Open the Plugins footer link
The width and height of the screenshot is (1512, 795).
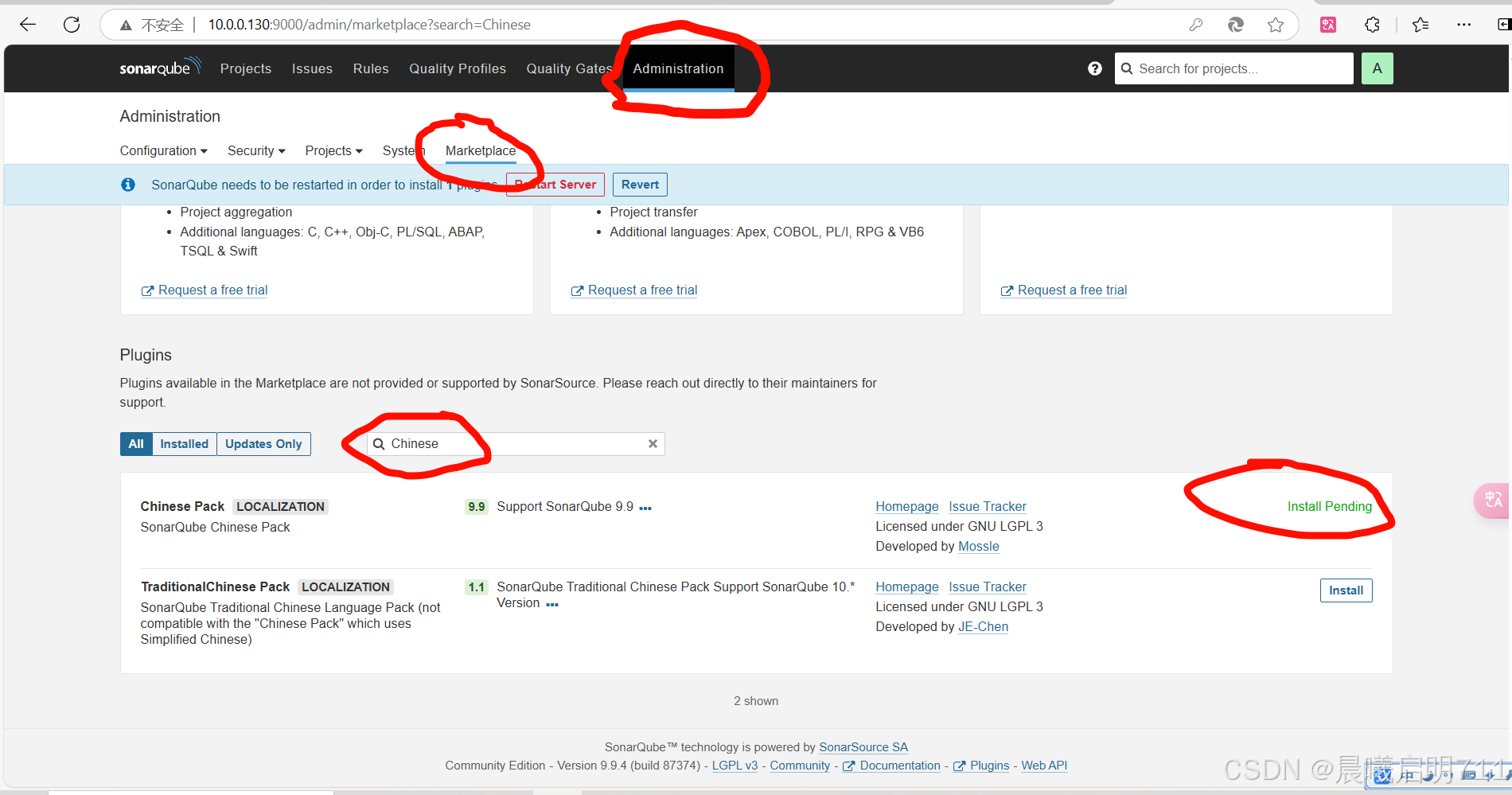coord(982,766)
